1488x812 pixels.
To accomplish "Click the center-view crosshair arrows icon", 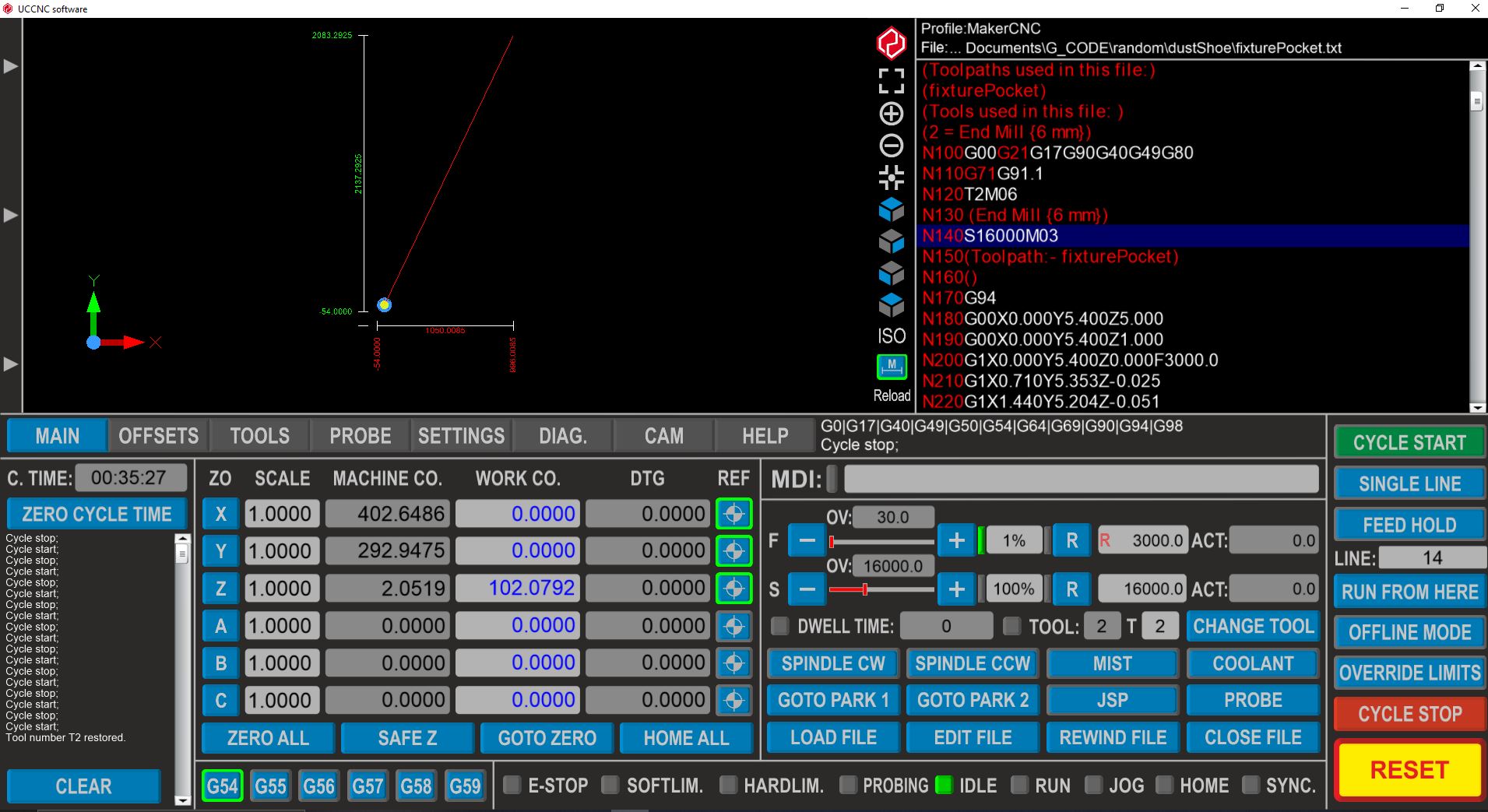I will [892, 178].
